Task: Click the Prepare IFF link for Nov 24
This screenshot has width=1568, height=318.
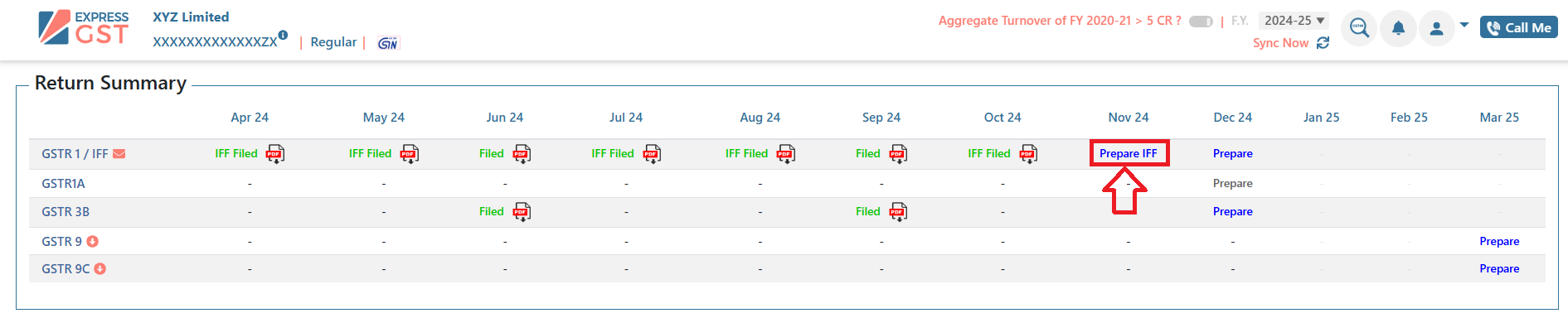Action: [x=1129, y=153]
